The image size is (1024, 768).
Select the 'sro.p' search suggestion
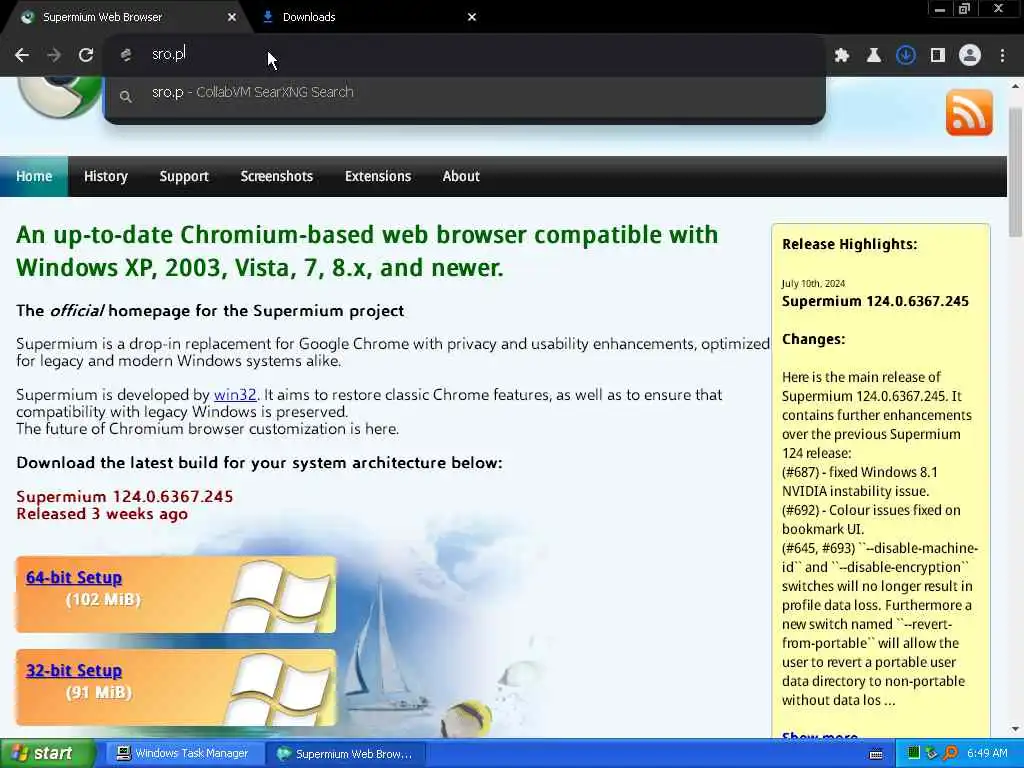tap(464, 93)
